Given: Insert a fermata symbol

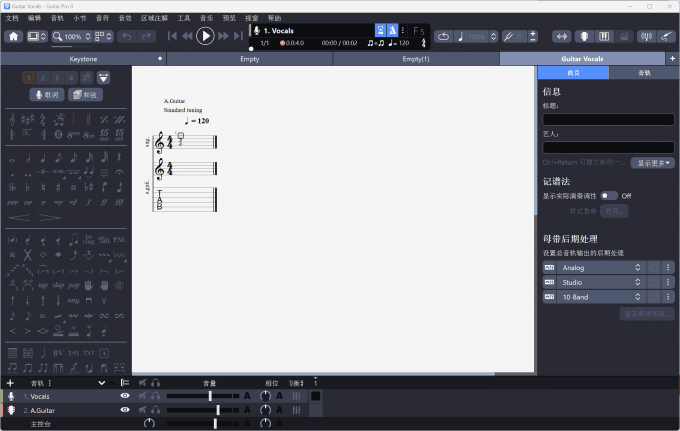Looking at the screenshot, I should tap(119, 172).
